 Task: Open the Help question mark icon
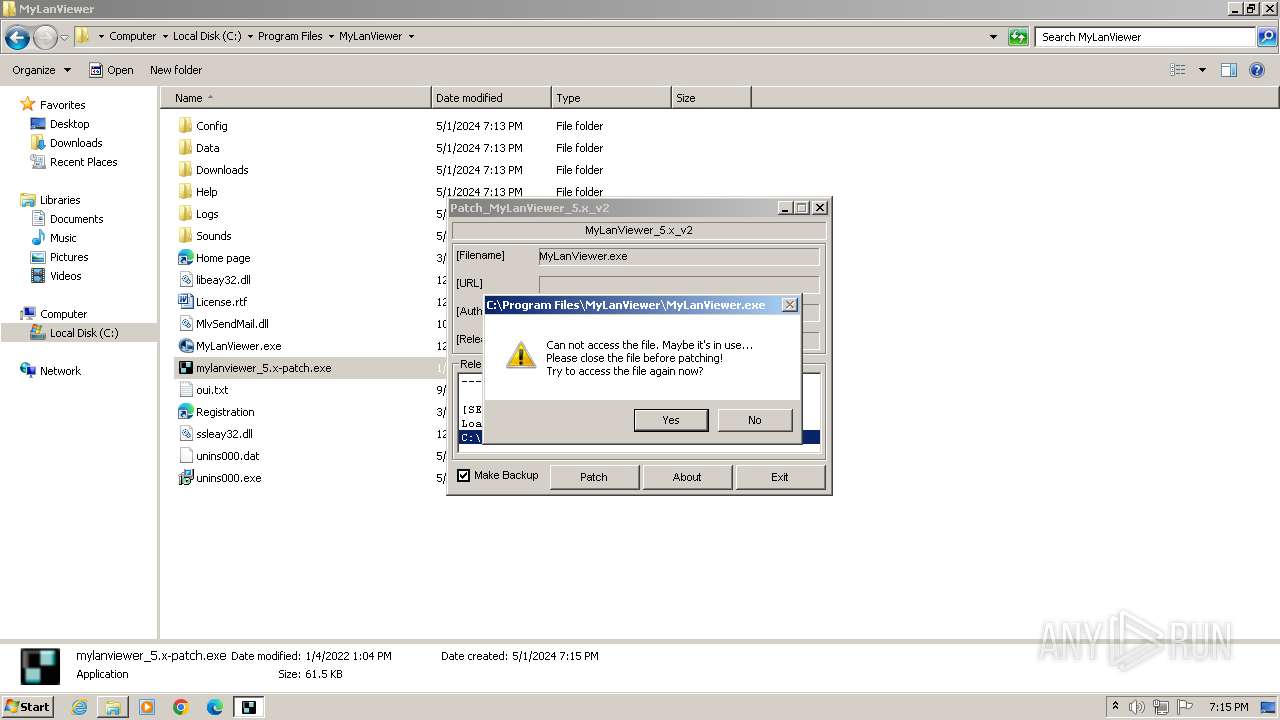coord(1257,70)
